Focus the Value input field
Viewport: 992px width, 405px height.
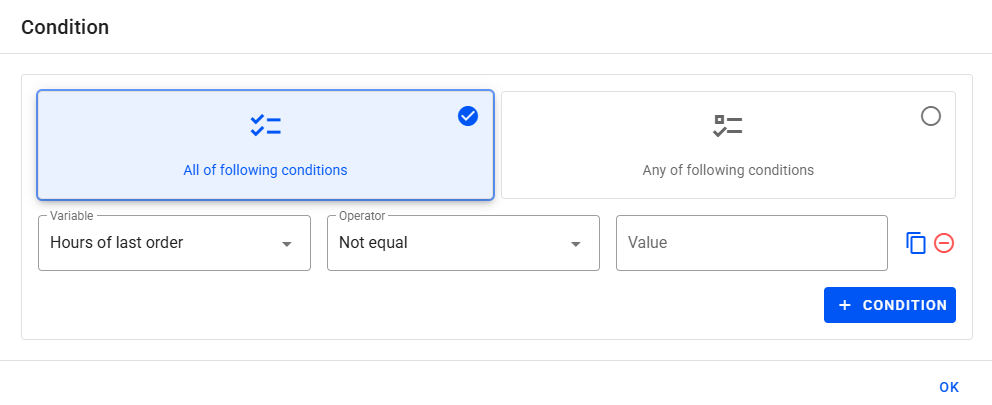click(x=751, y=242)
